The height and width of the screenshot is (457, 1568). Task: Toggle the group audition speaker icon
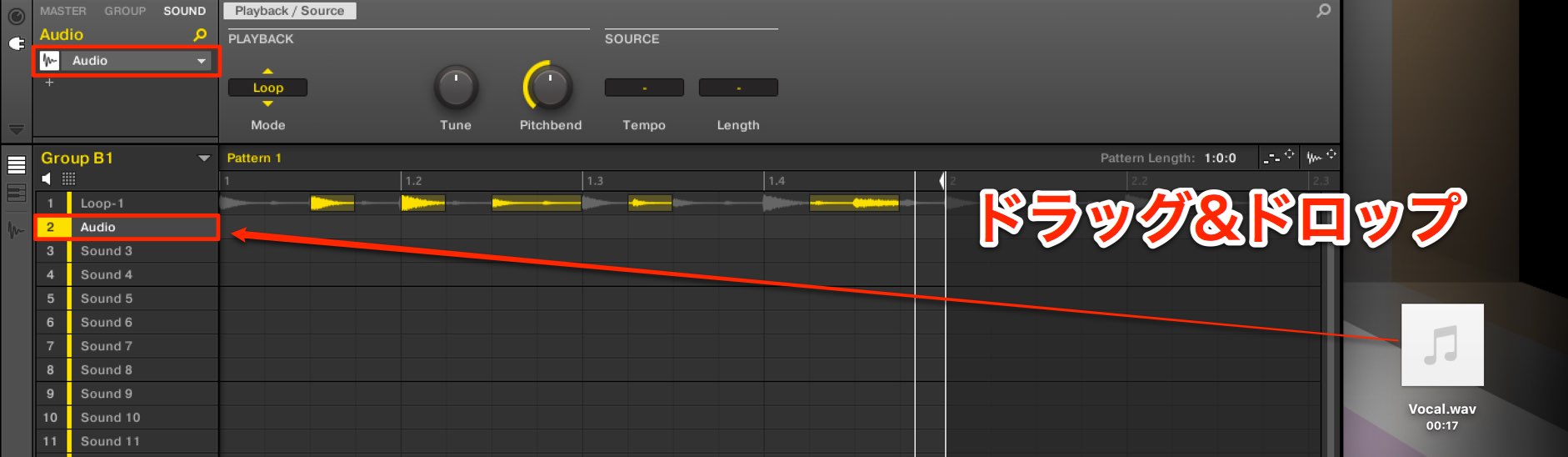click(47, 178)
